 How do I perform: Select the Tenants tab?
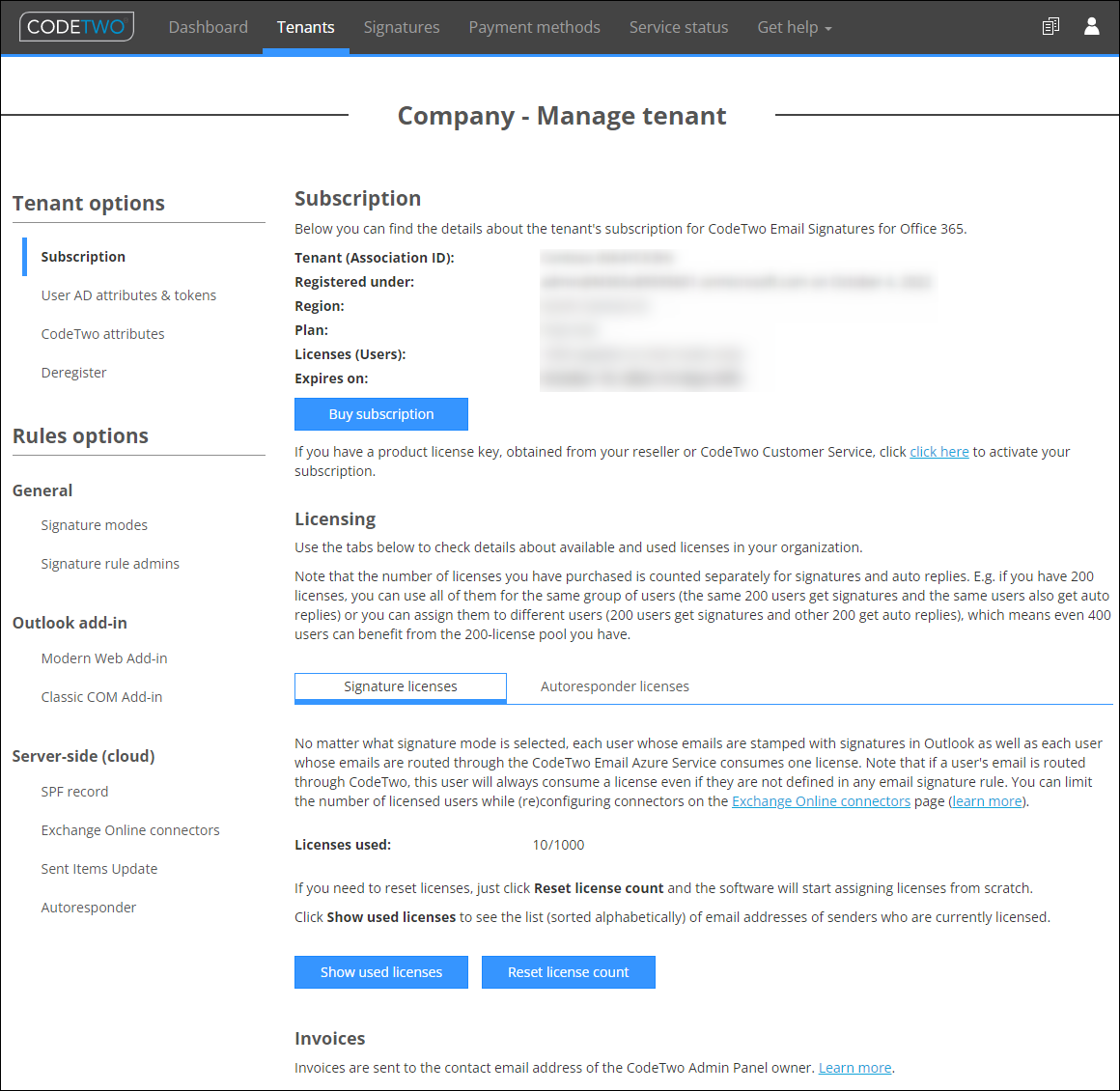click(x=306, y=27)
